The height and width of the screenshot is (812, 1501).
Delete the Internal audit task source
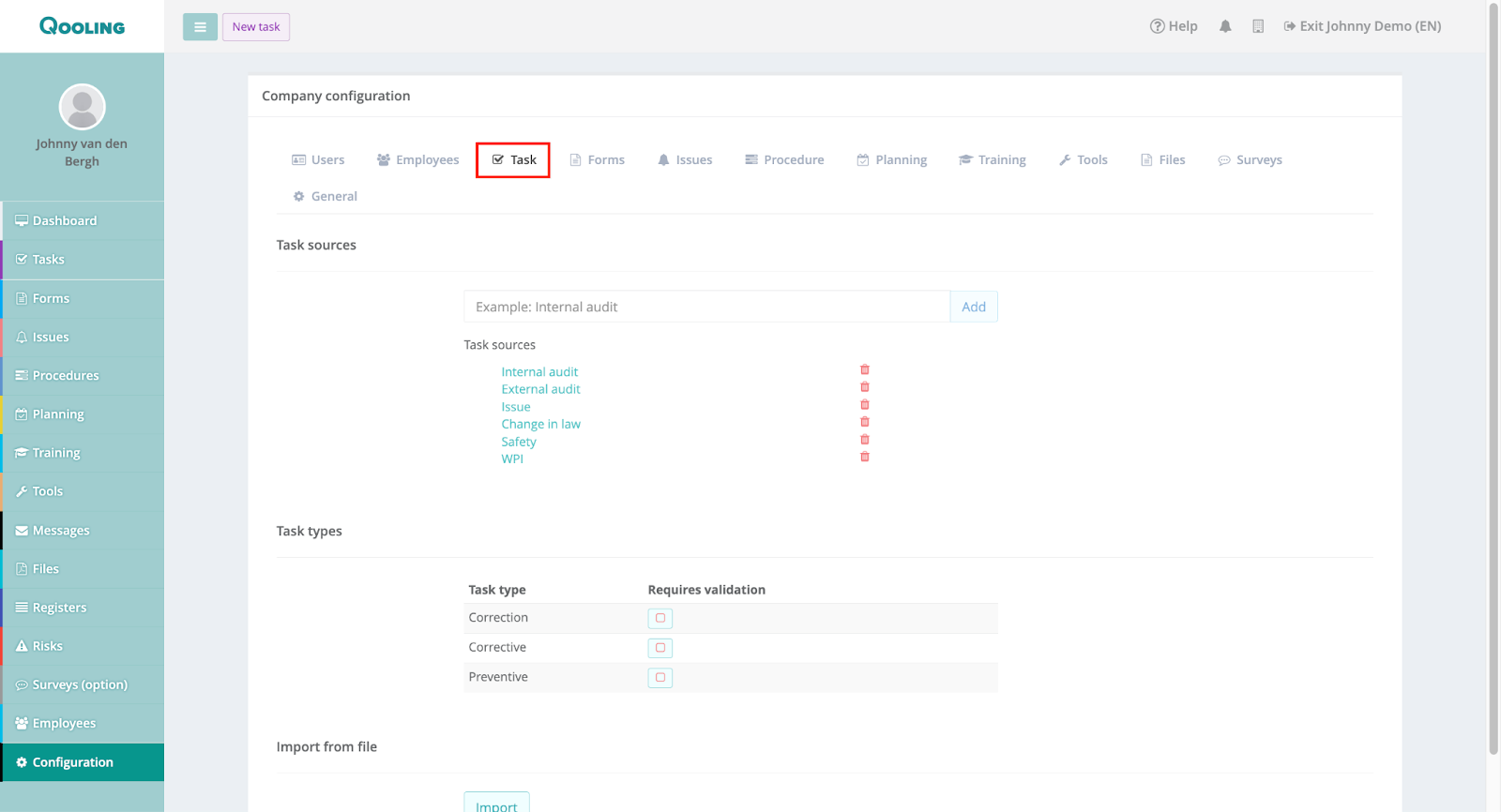(865, 369)
